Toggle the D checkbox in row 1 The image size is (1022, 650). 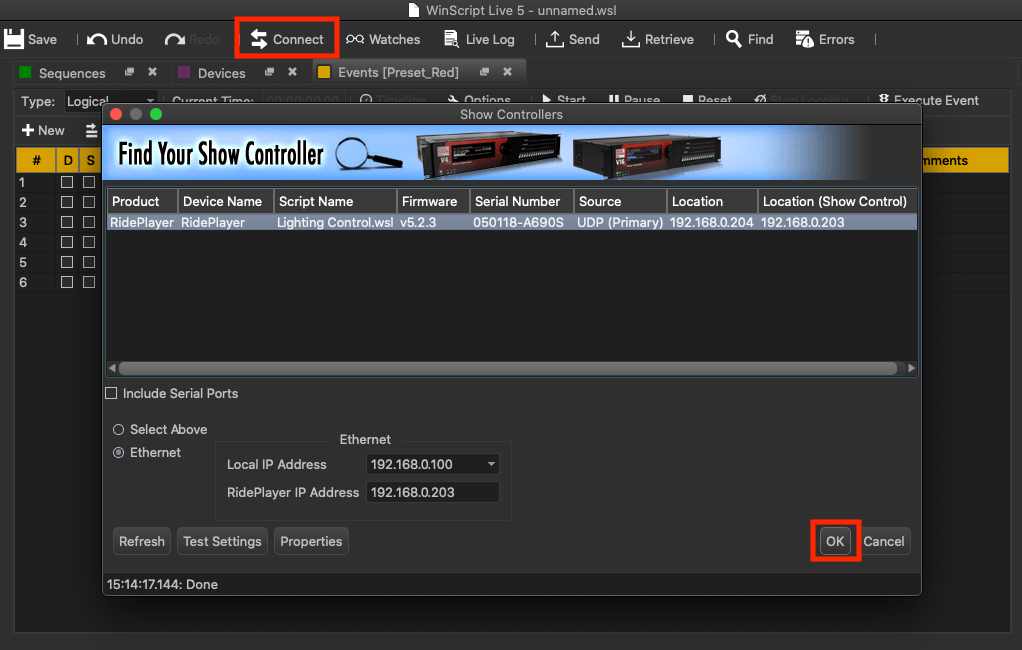66,182
